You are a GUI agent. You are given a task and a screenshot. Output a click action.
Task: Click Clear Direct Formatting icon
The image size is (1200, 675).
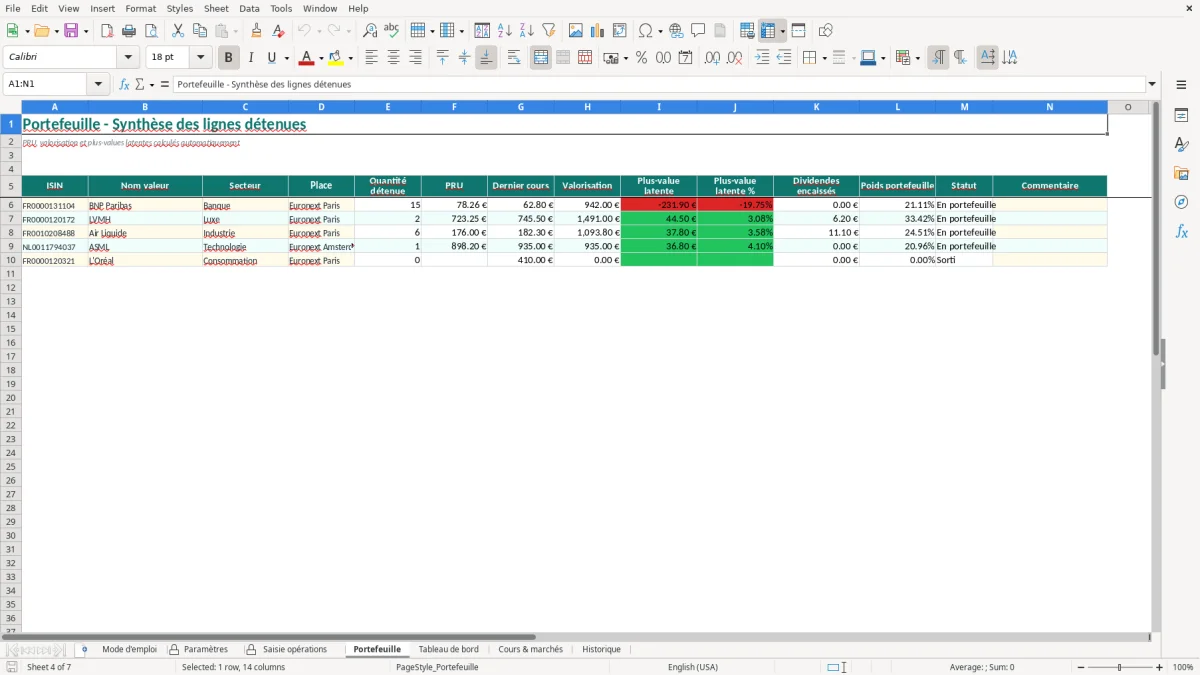(x=278, y=31)
